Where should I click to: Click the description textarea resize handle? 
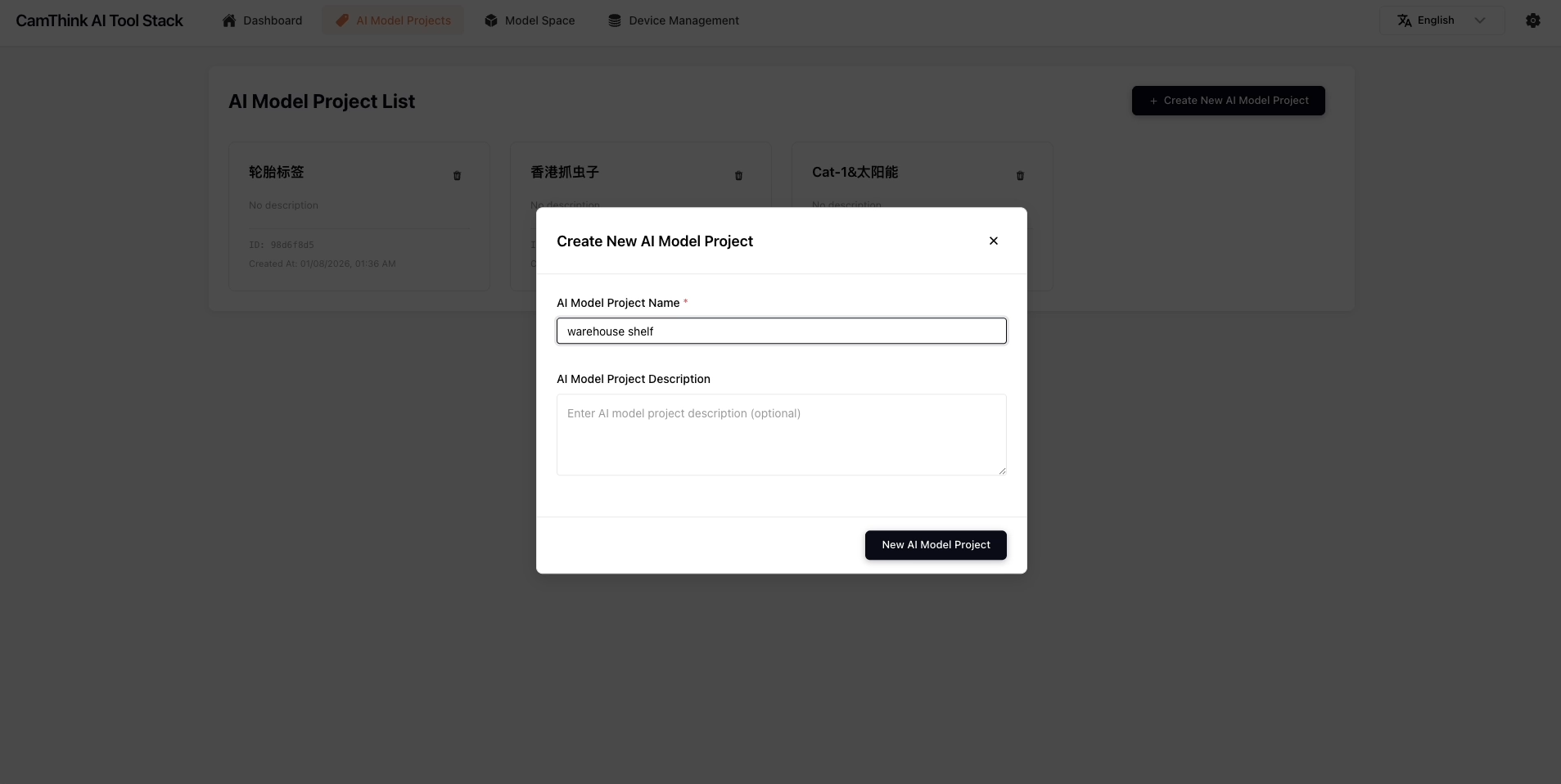pos(1001,471)
